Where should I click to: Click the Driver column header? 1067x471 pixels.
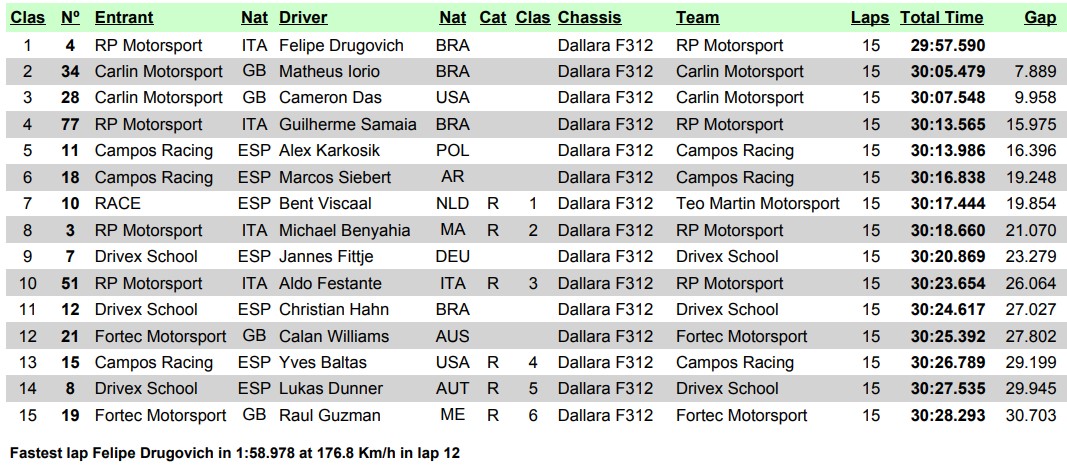[303, 18]
